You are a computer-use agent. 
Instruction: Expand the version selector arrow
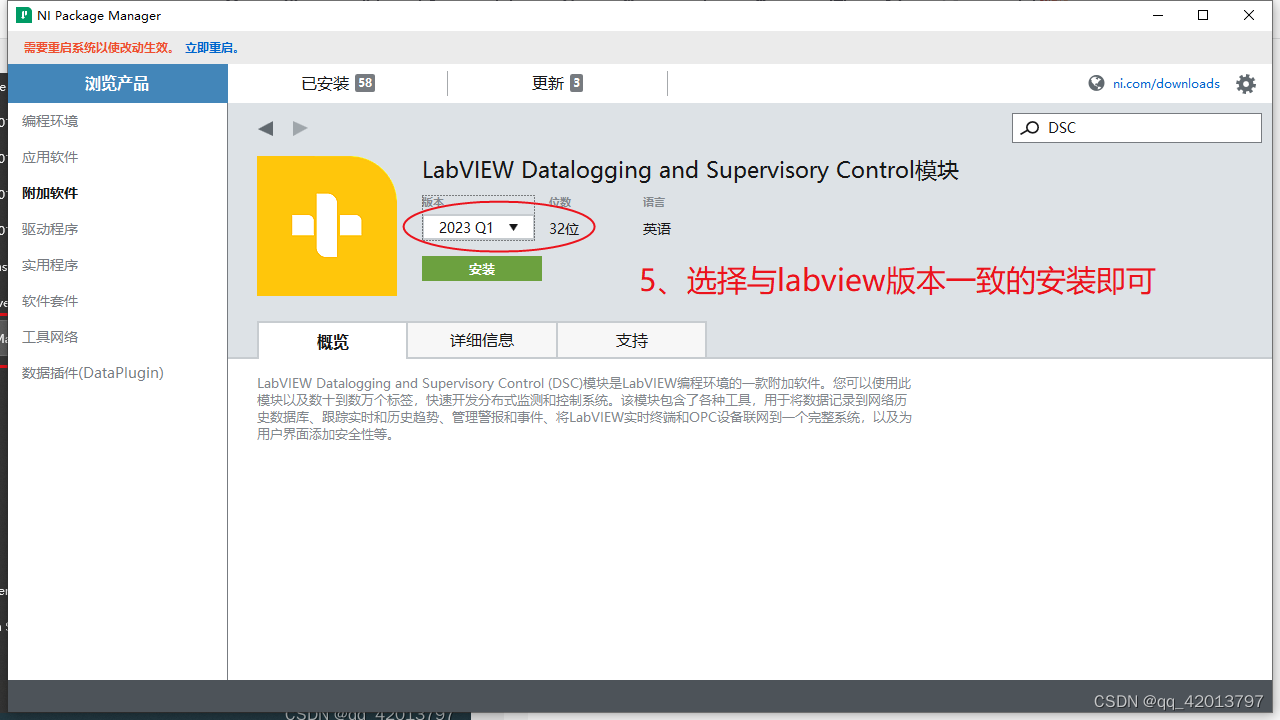click(x=513, y=227)
